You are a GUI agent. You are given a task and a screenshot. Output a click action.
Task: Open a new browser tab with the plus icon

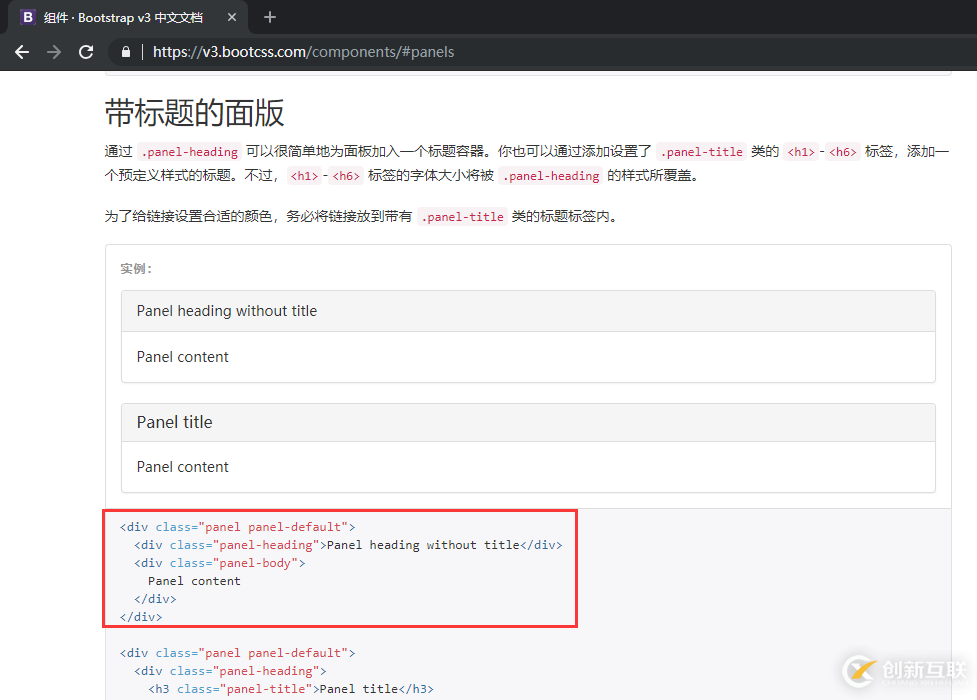click(271, 17)
